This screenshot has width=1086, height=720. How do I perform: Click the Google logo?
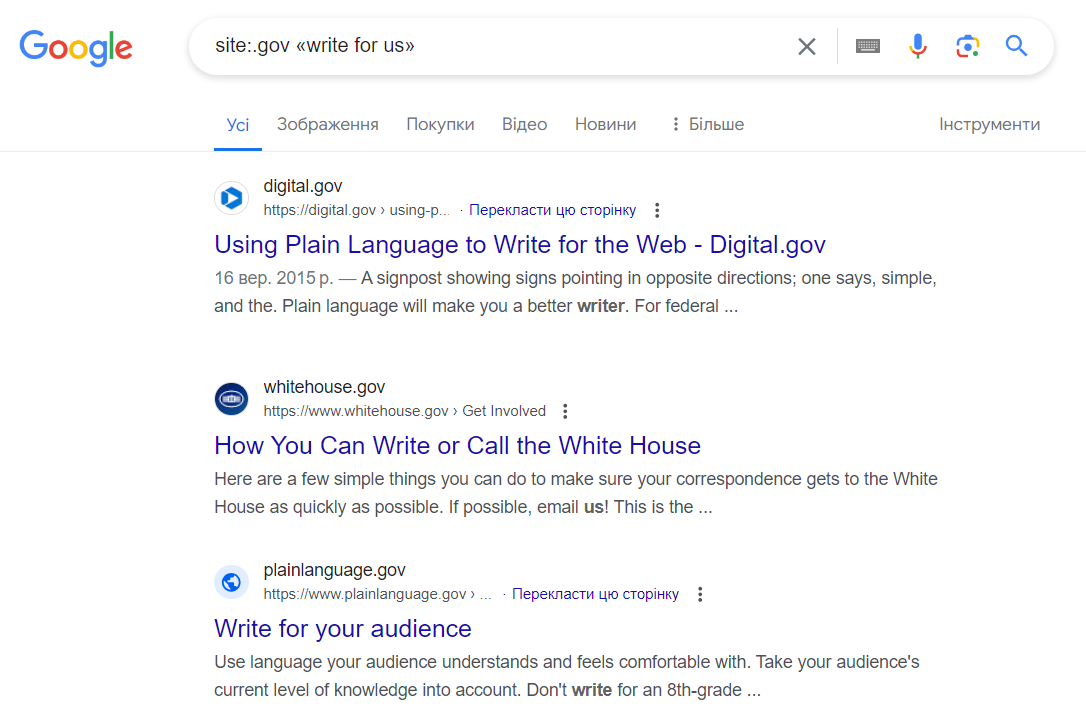[x=76, y=47]
